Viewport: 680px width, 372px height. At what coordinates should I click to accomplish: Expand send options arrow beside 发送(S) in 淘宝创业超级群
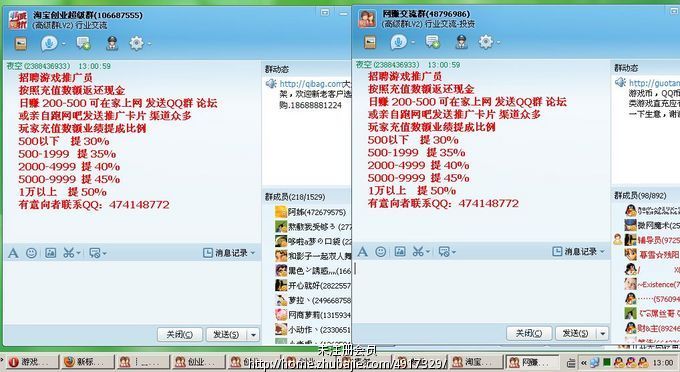click(253, 334)
